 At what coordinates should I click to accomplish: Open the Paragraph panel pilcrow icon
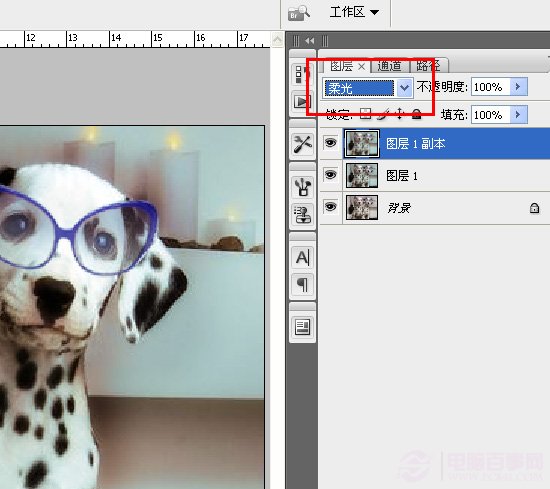303,284
